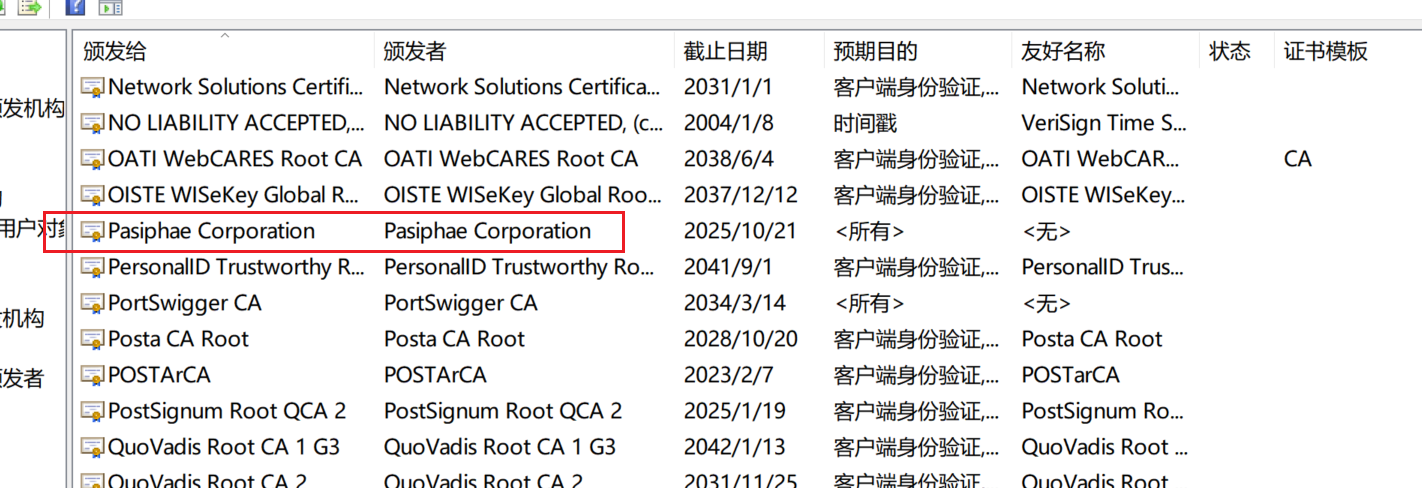Click the 状态 column header

tap(1229, 52)
